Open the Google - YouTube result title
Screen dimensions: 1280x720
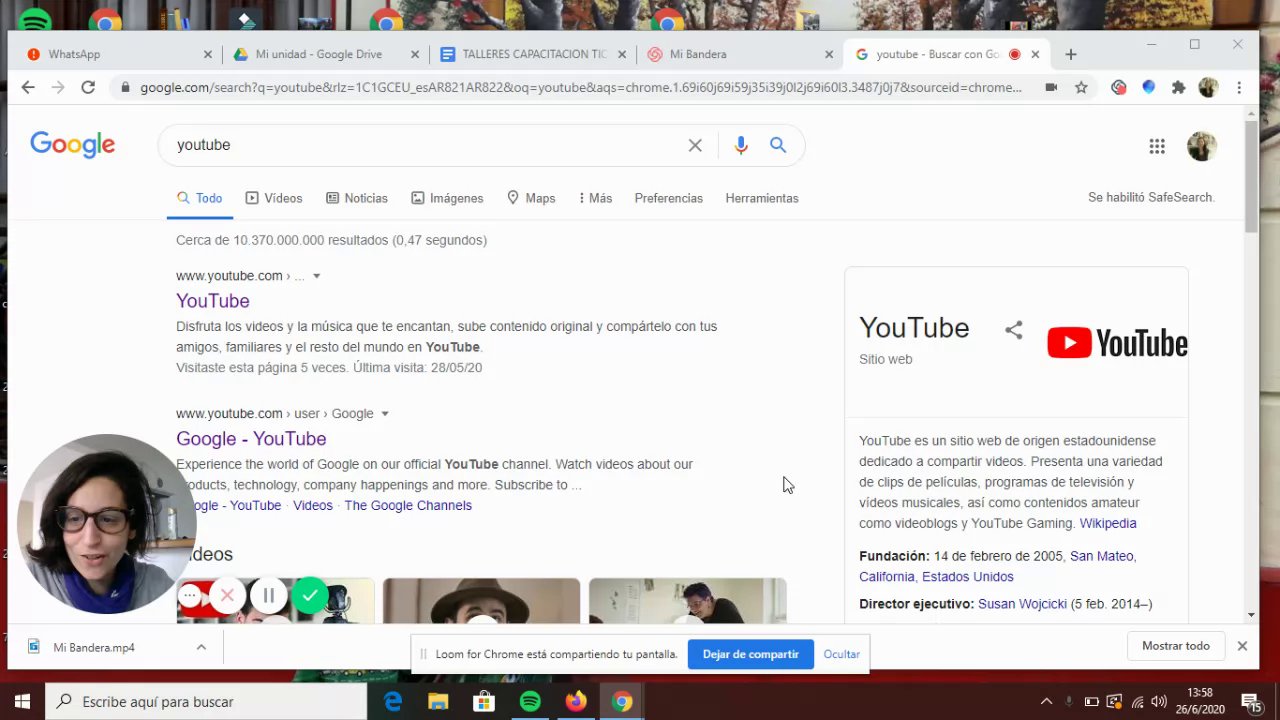click(x=251, y=439)
